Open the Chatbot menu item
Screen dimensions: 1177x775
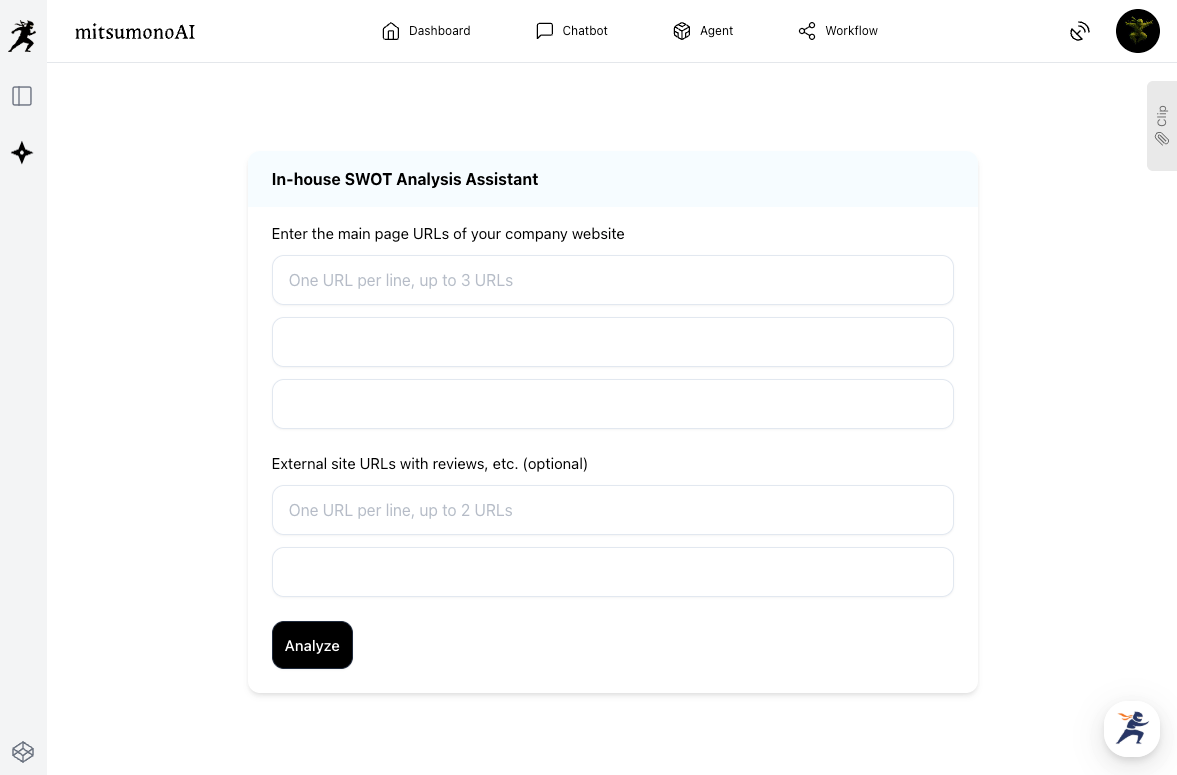pos(572,31)
